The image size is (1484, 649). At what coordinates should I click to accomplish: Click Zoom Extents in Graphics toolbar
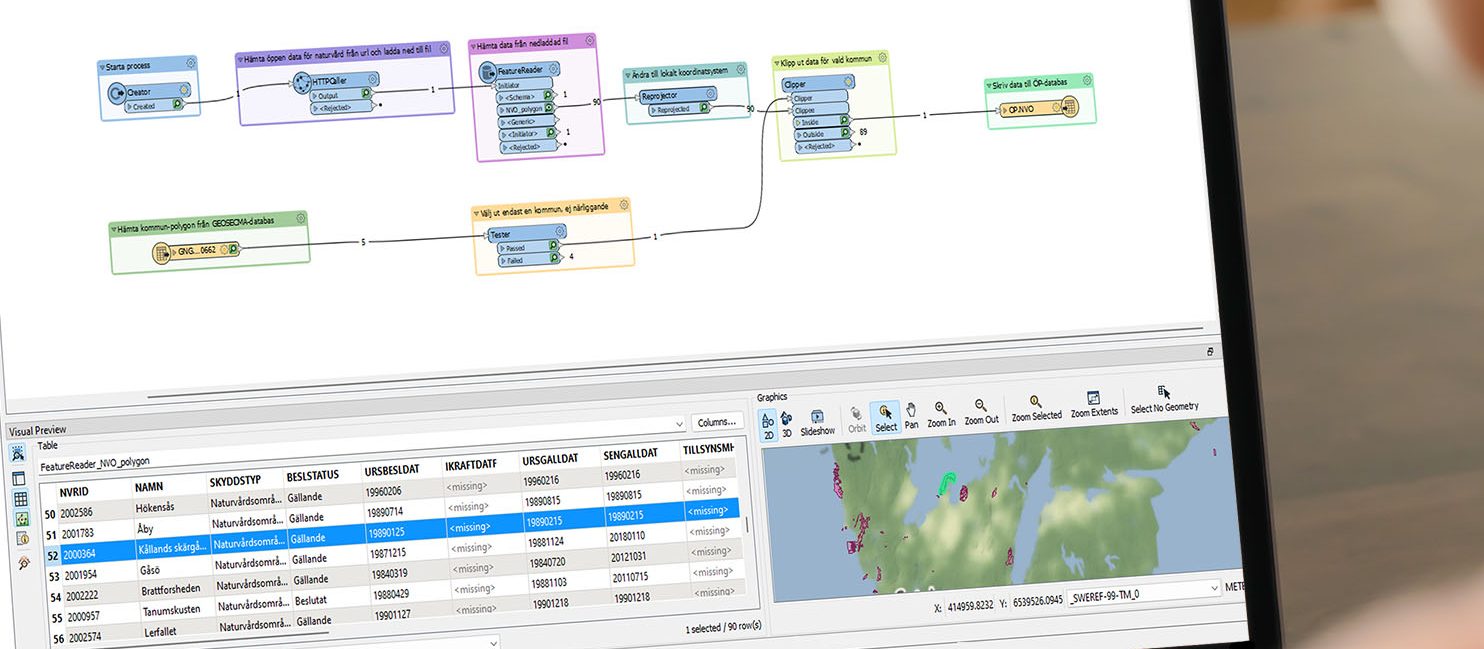[x=1094, y=403]
